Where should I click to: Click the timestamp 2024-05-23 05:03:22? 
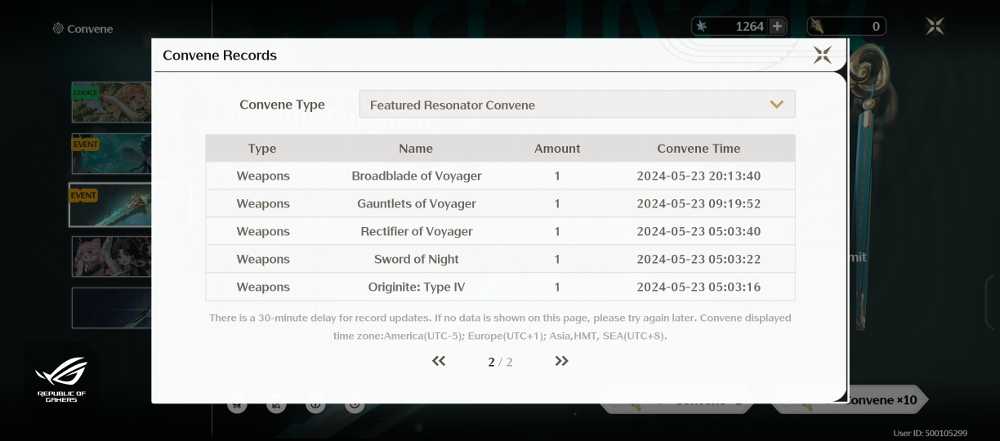tap(698, 259)
